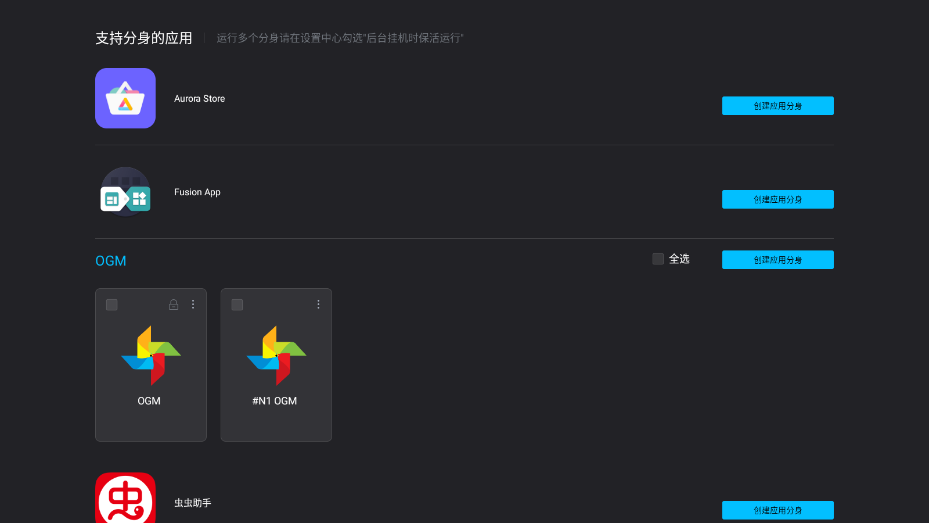This screenshot has width=929, height=523.
Task: Click the Aurora Store app icon
Action: (125, 98)
